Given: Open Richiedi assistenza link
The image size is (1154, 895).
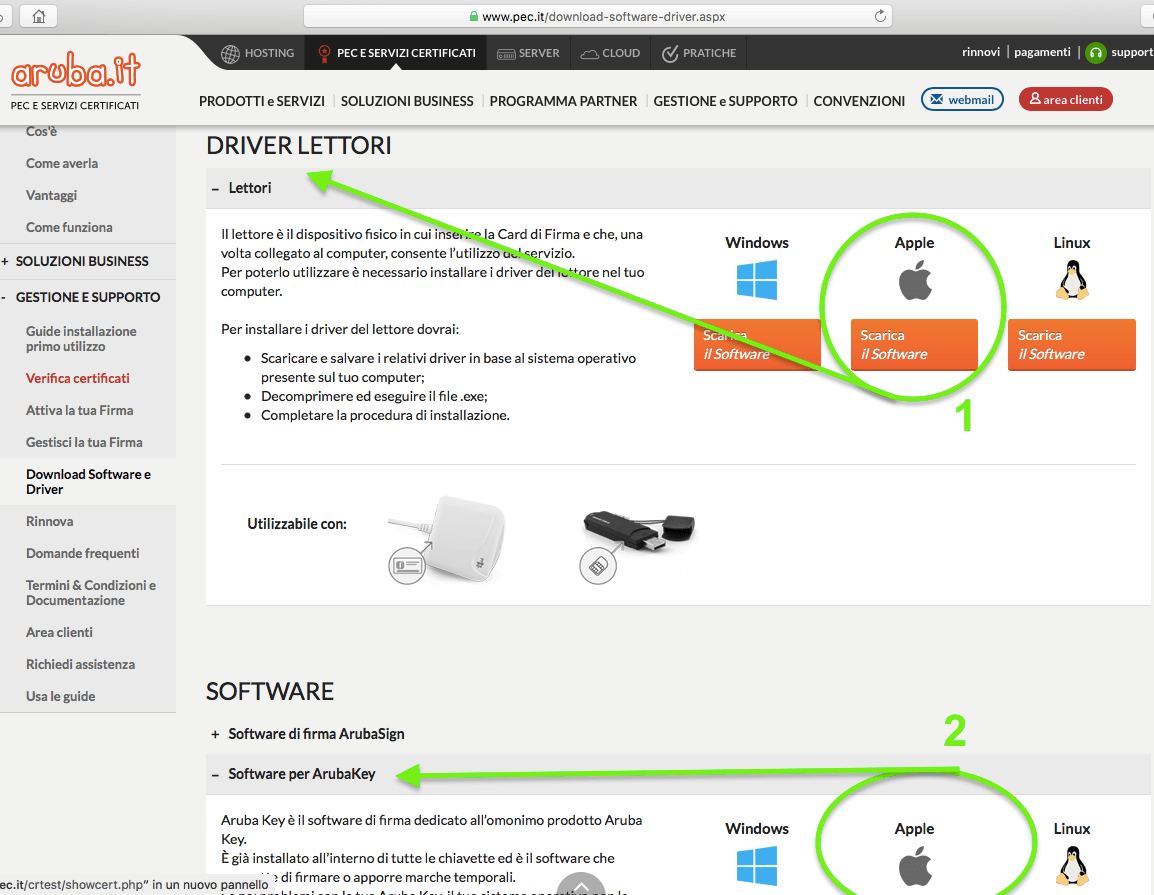Looking at the screenshot, I should pyautogui.click(x=80, y=665).
